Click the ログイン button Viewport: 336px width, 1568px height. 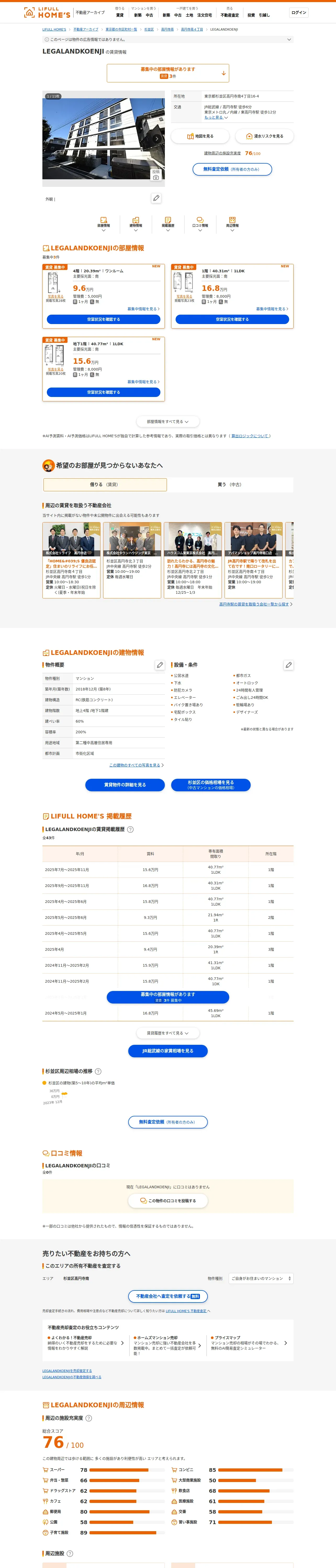pos(298,12)
